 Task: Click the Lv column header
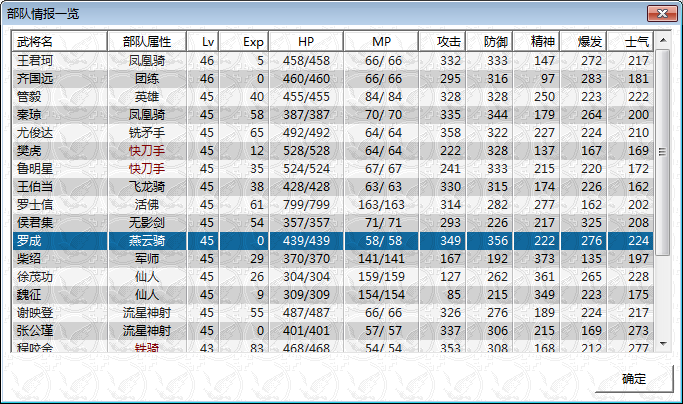click(x=206, y=42)
